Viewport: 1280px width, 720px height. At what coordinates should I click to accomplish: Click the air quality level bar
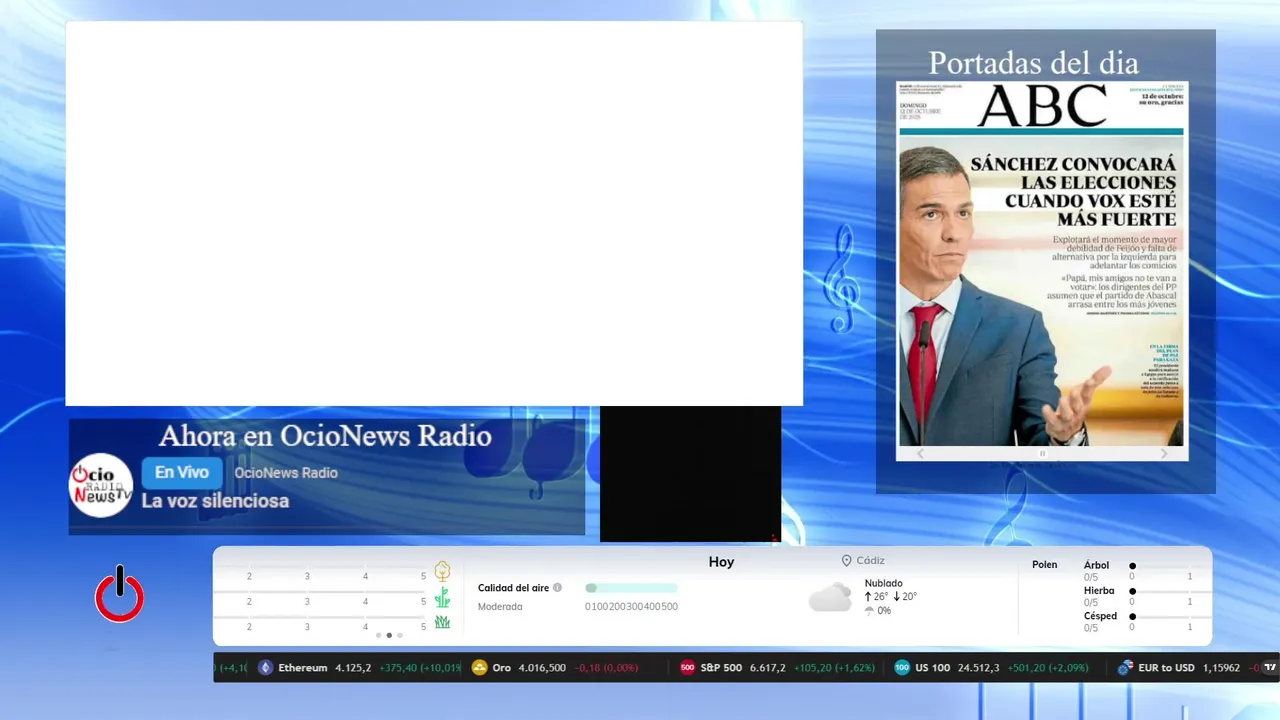(631, 588)
